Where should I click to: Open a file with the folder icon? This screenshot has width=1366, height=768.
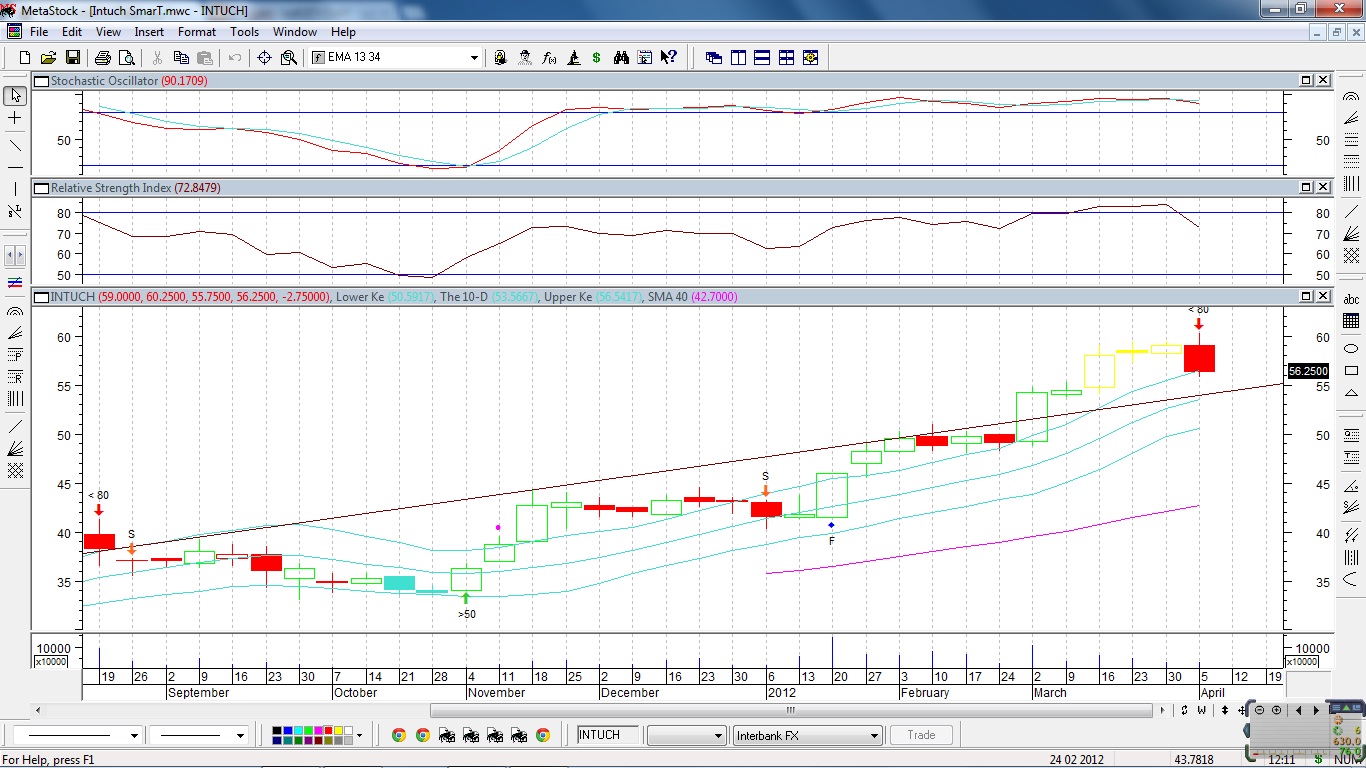tap(48, 58)
